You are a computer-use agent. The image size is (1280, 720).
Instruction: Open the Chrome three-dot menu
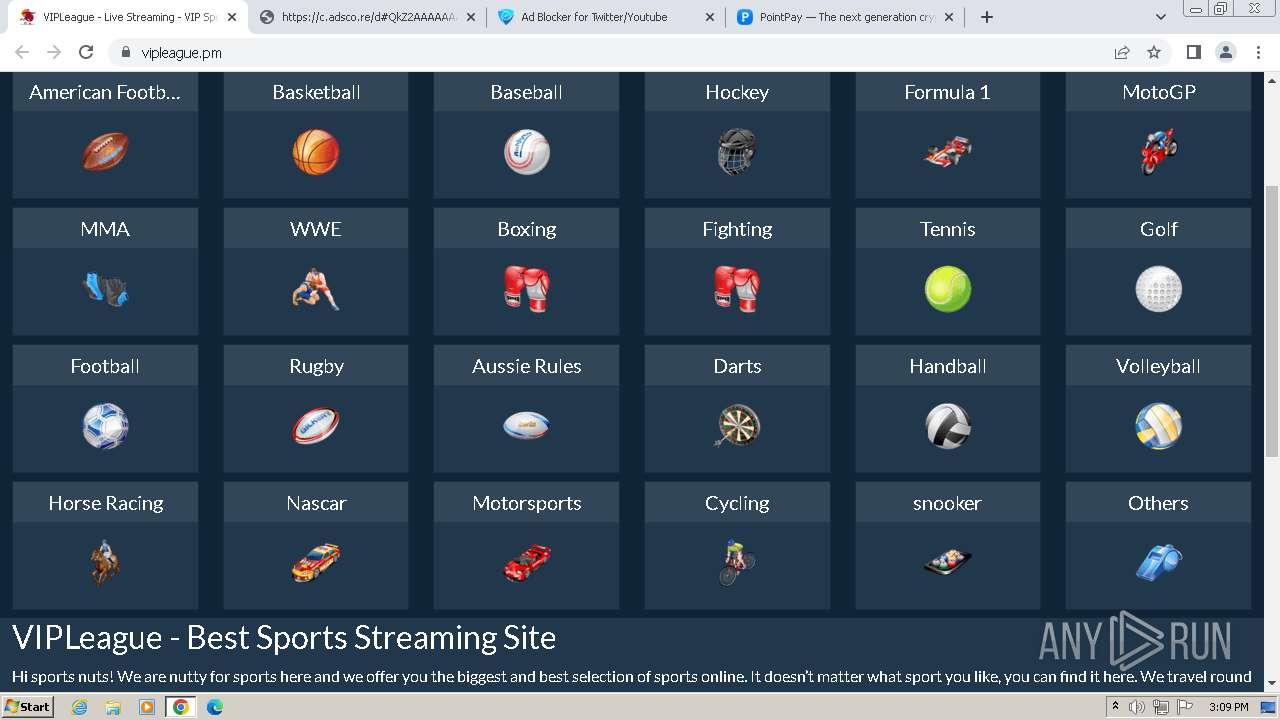pos(1259,52)
